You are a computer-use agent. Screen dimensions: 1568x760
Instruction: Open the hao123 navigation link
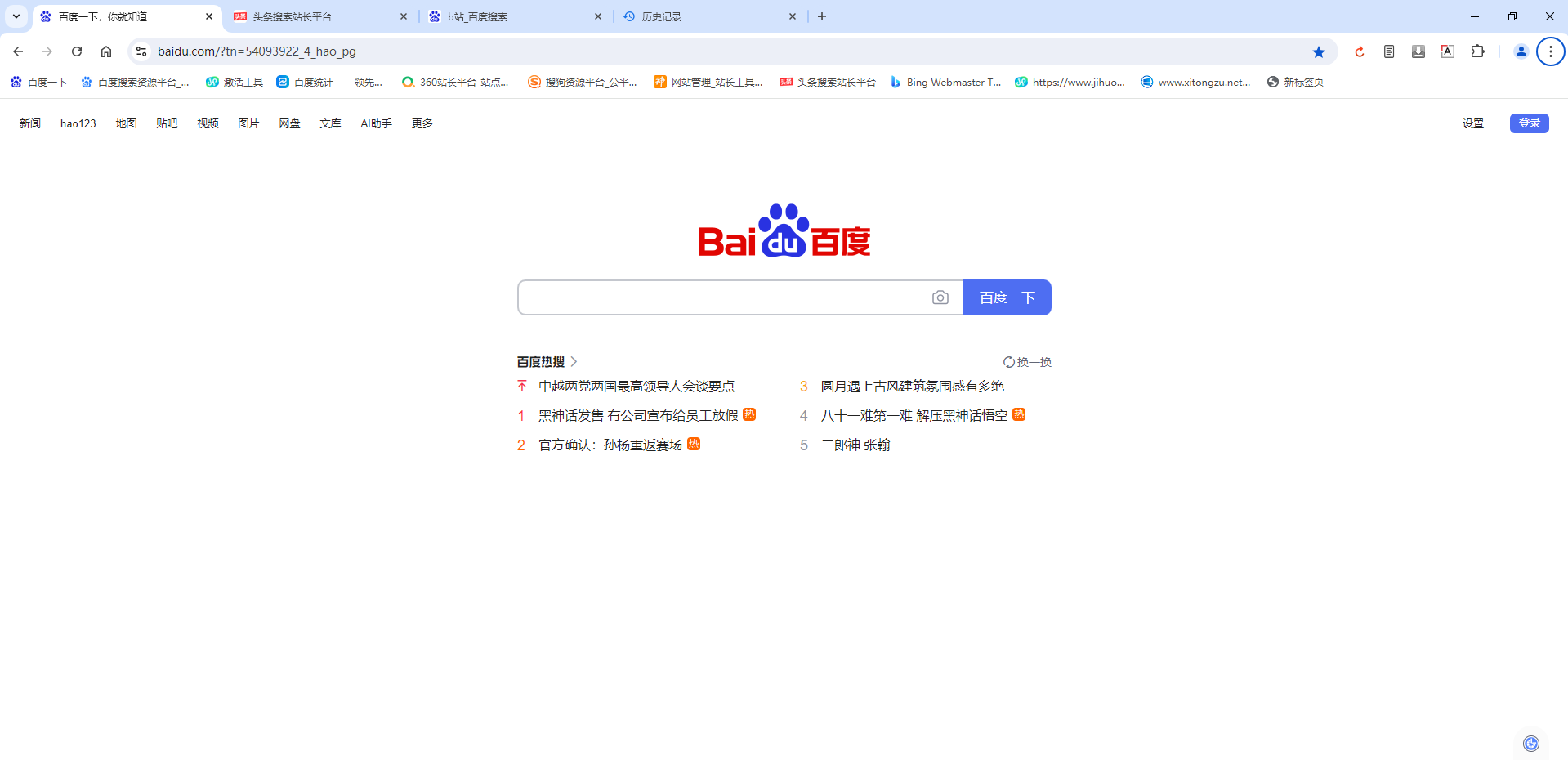78,123
